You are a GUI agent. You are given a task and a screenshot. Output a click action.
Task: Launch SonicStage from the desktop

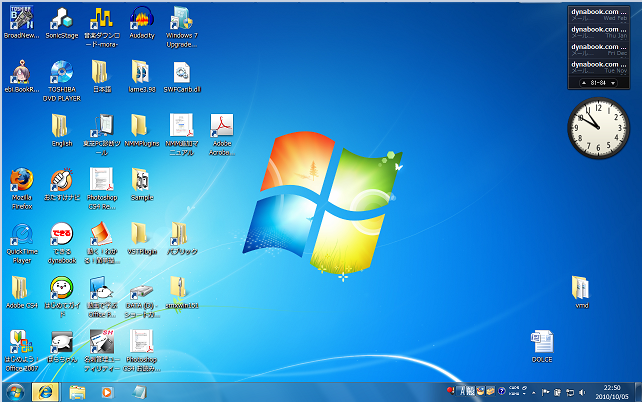click(62, 23)
